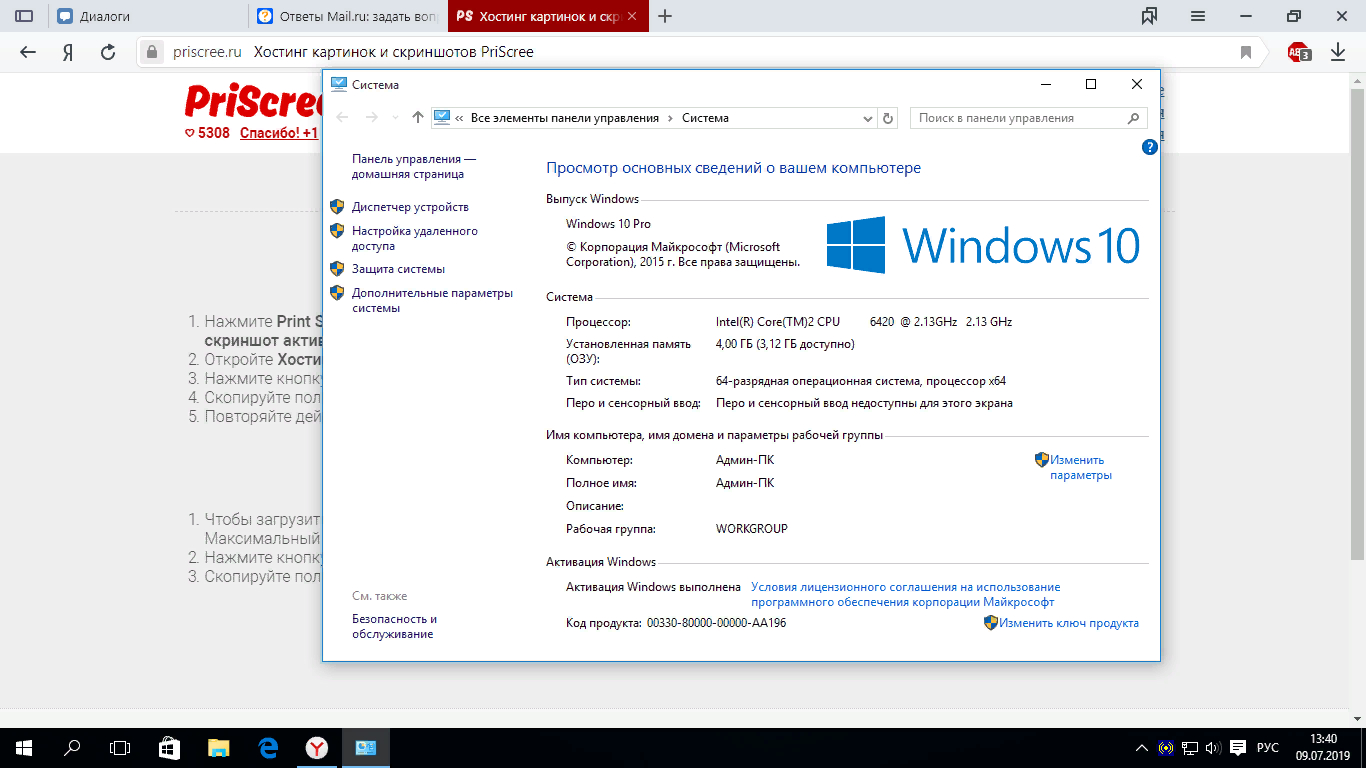Image resolution: width=1366 pixels, height=768 pixels.
Task: Open the Action Center notifications
Action: click(x=1237, y=747)
